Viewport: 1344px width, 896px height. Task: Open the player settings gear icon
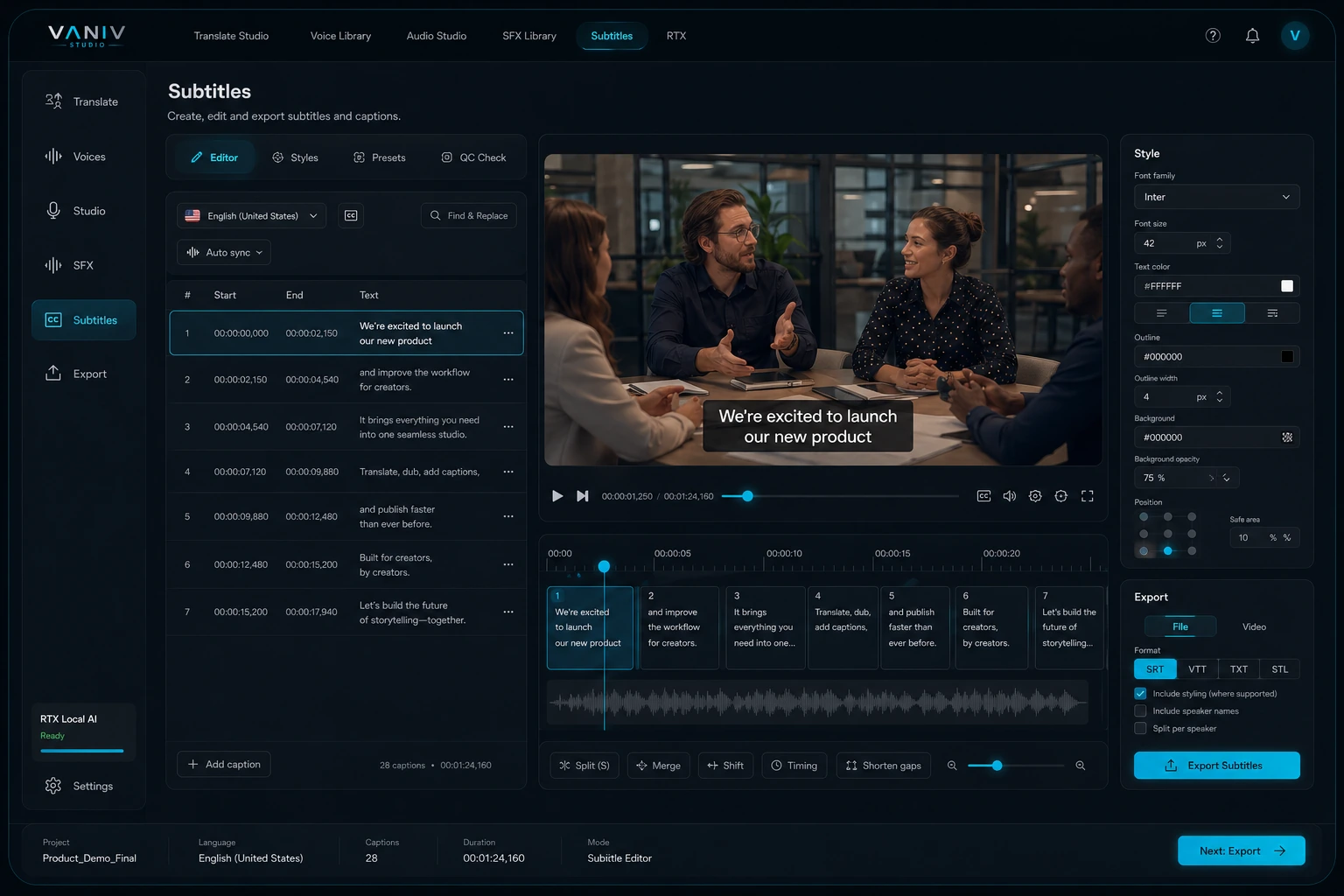point(1035,495)
